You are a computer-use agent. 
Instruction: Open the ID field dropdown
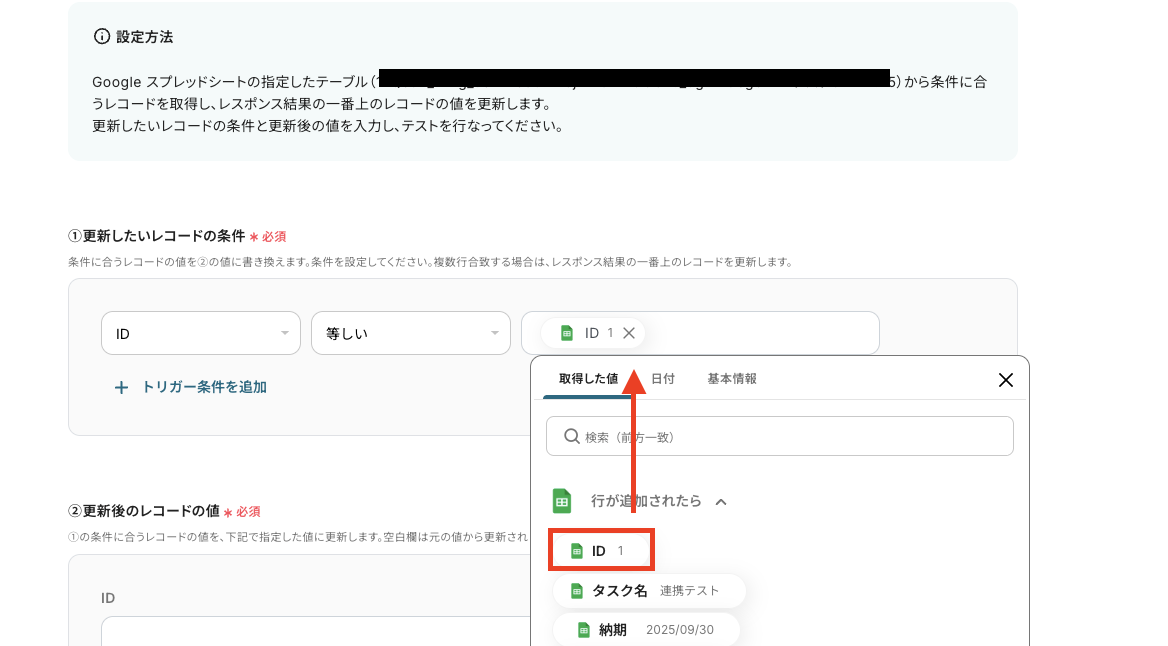[x=200, y=333]
